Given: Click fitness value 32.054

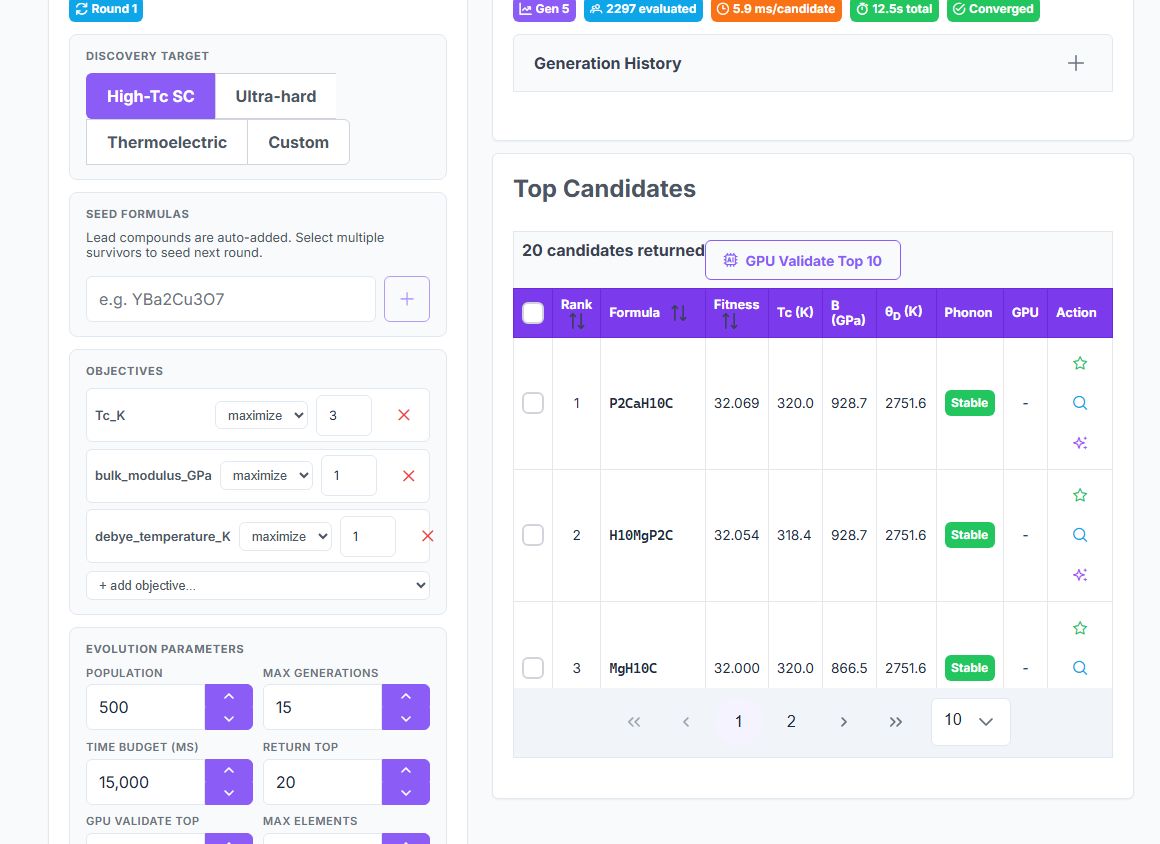Looking at the screenshot, I should (x=736, y=535).
